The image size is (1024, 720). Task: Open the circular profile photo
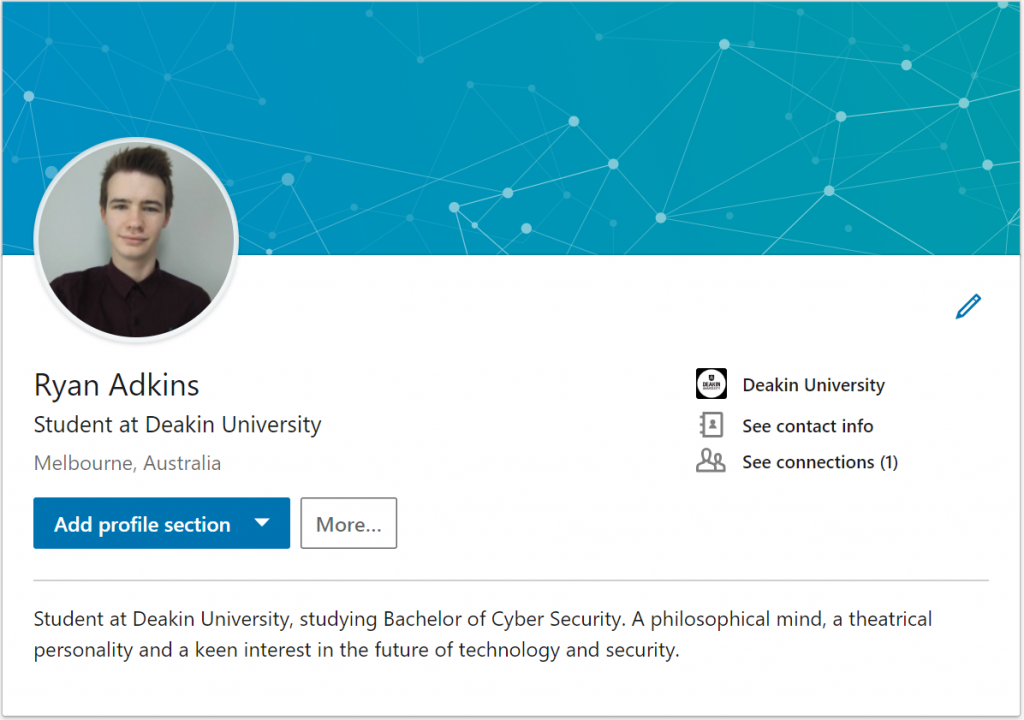click(x=136, y=240)
